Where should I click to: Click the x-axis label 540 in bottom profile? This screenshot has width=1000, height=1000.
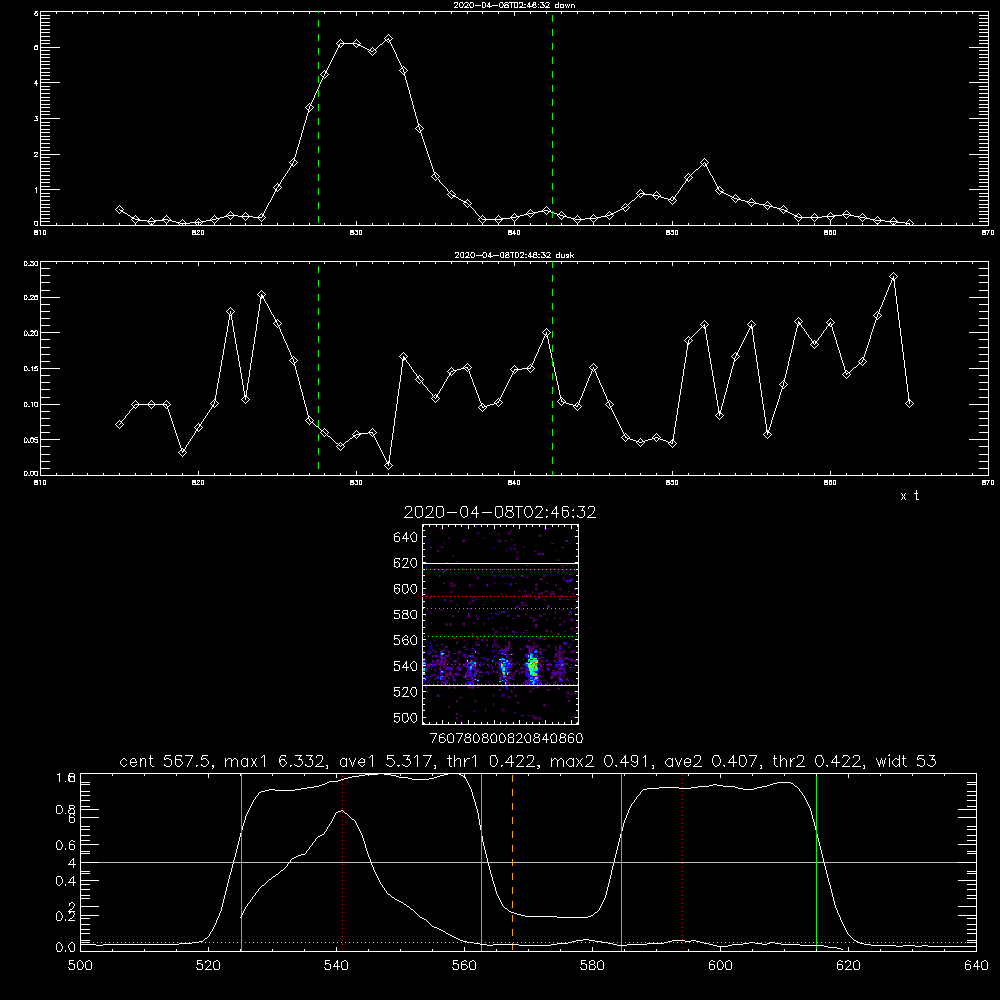336,966
